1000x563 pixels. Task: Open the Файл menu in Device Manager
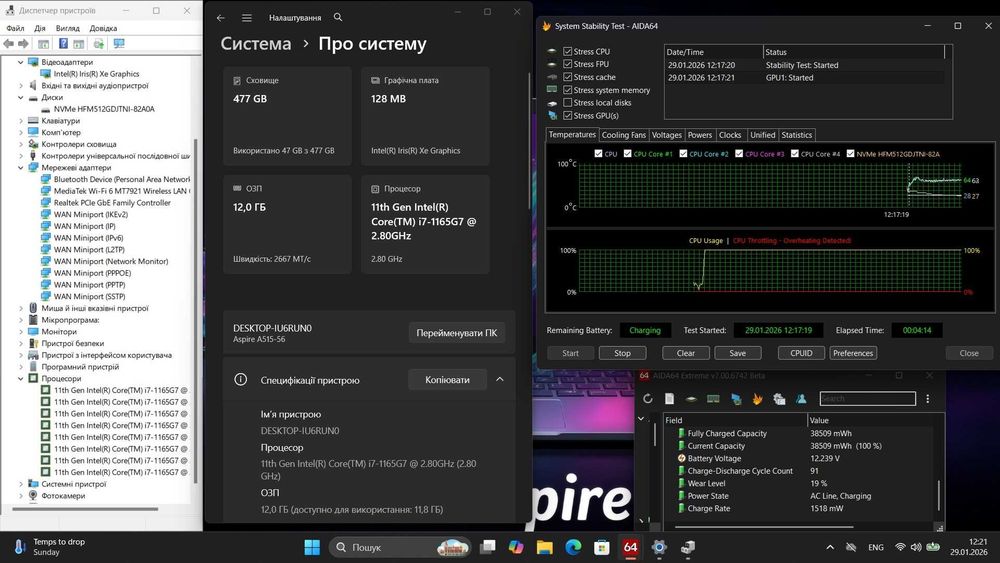point(15,28)
